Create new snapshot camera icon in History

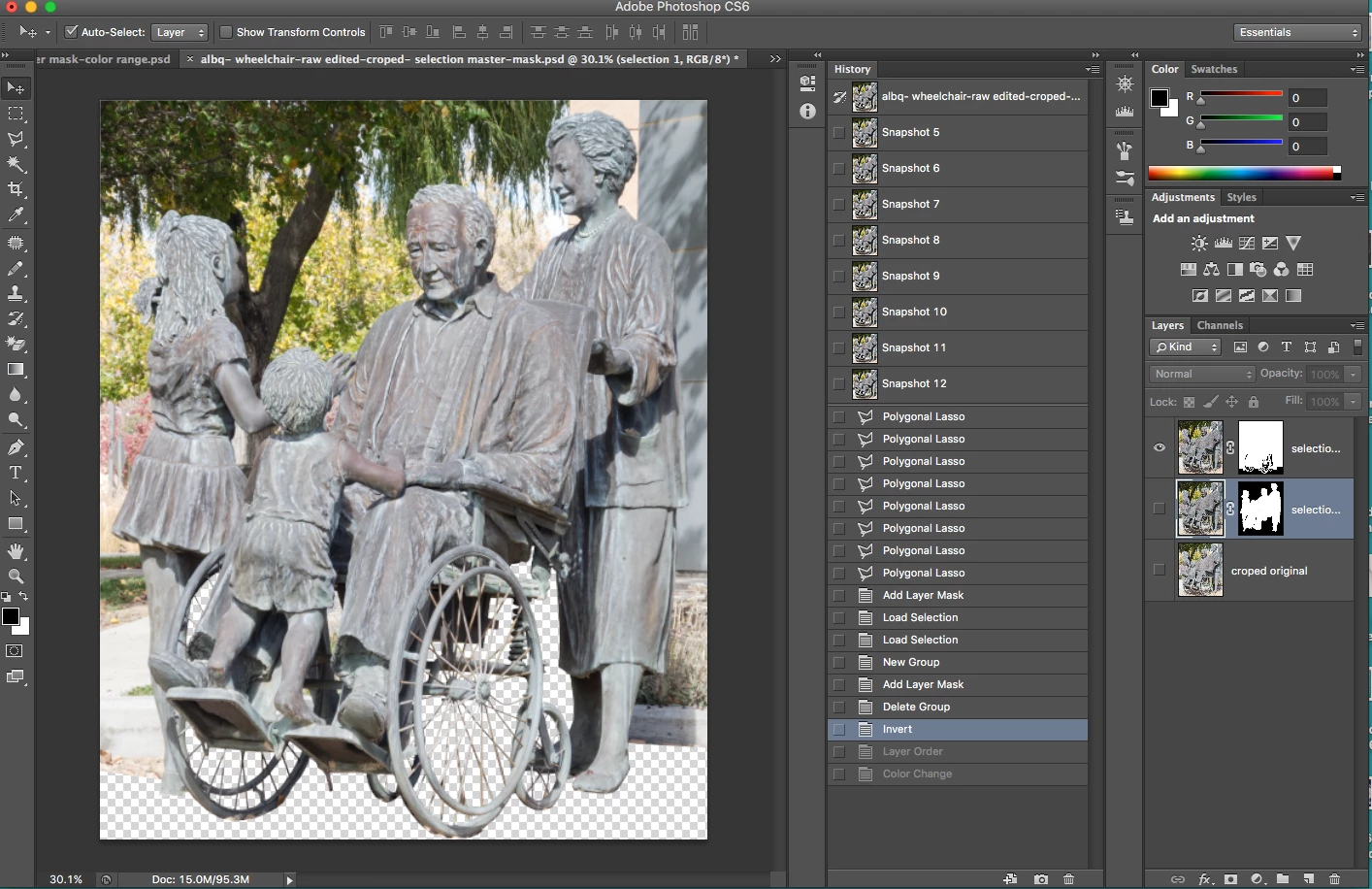pos(1040,879)
